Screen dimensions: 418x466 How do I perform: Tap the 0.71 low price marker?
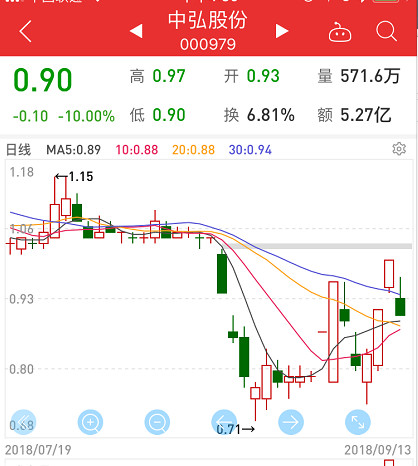click(235, 429)
